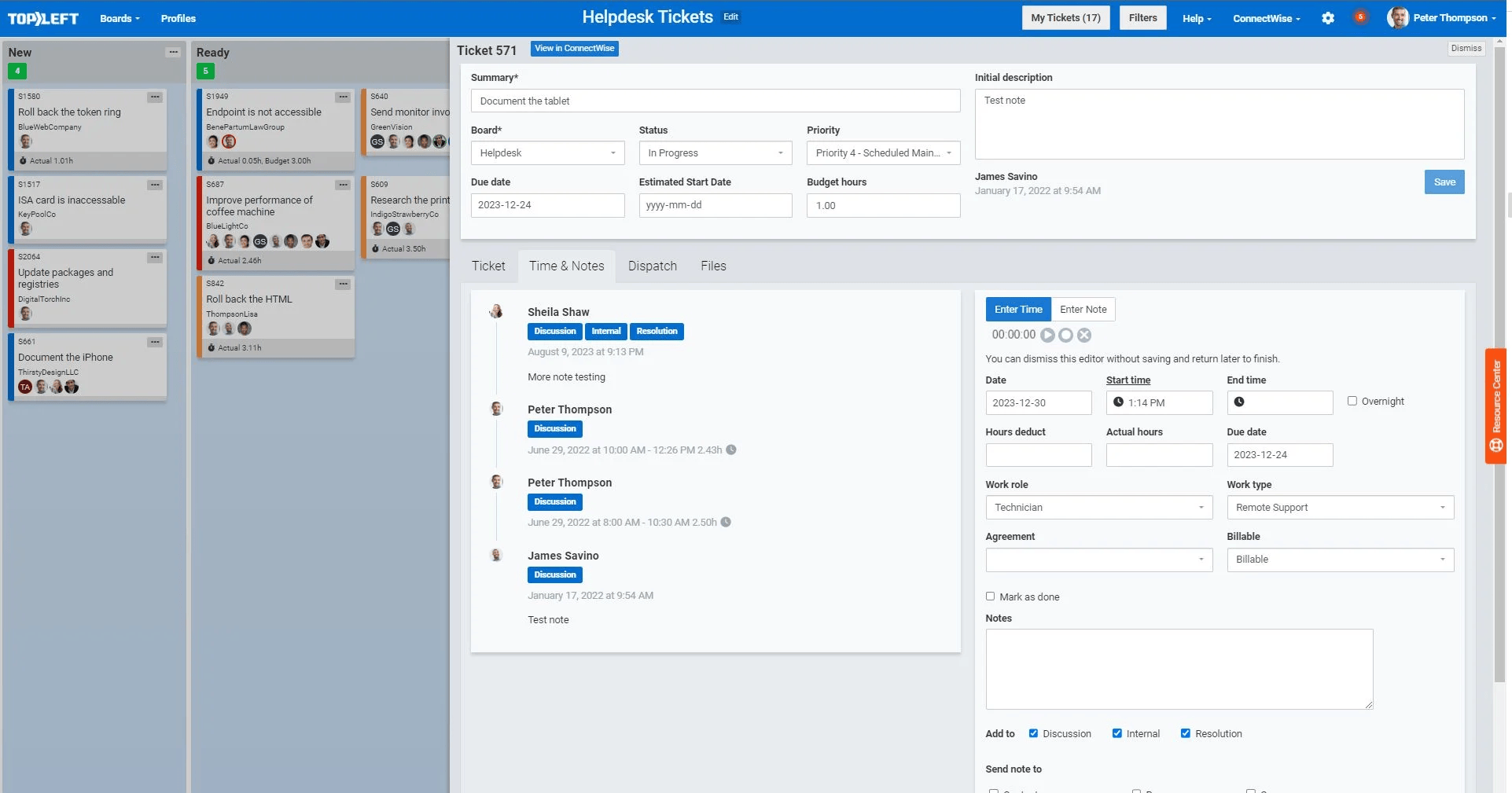Click the Estimated Start Date field

pyautogui.click(x=716, y=205)
